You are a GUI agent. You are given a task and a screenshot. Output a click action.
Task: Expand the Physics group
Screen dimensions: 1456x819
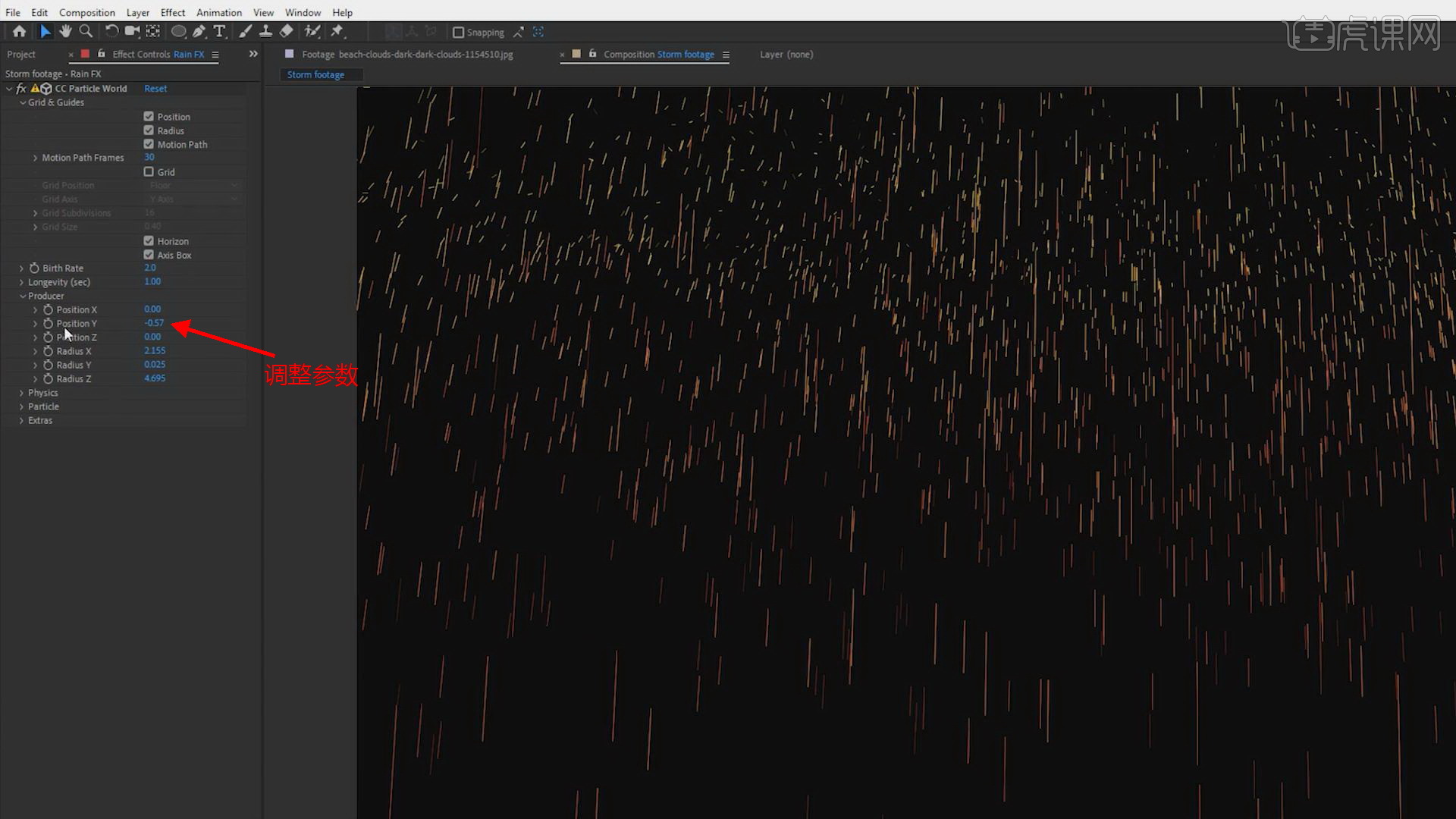[21, 394]
